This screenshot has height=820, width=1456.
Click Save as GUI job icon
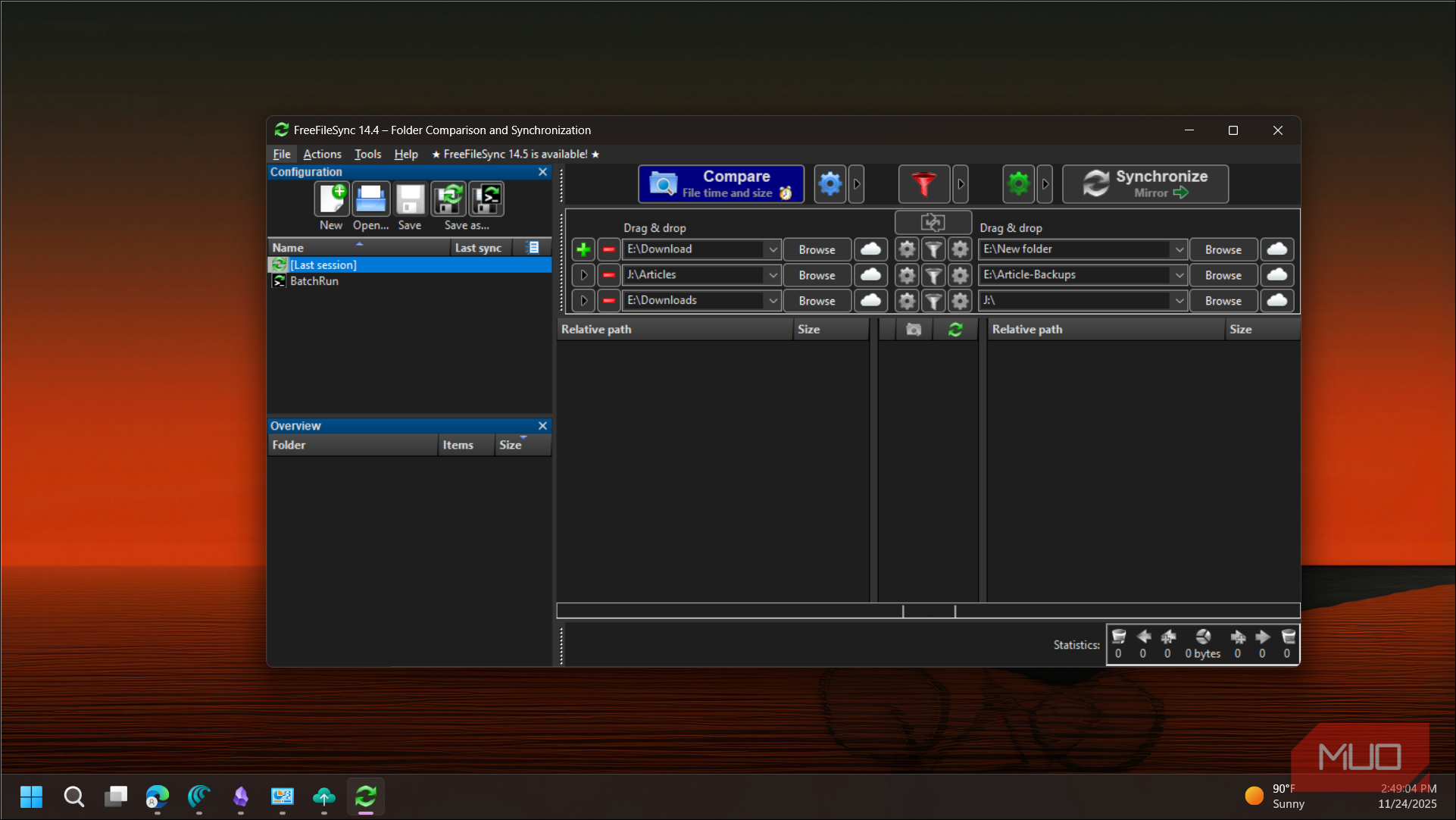click(x=448, y=199)
